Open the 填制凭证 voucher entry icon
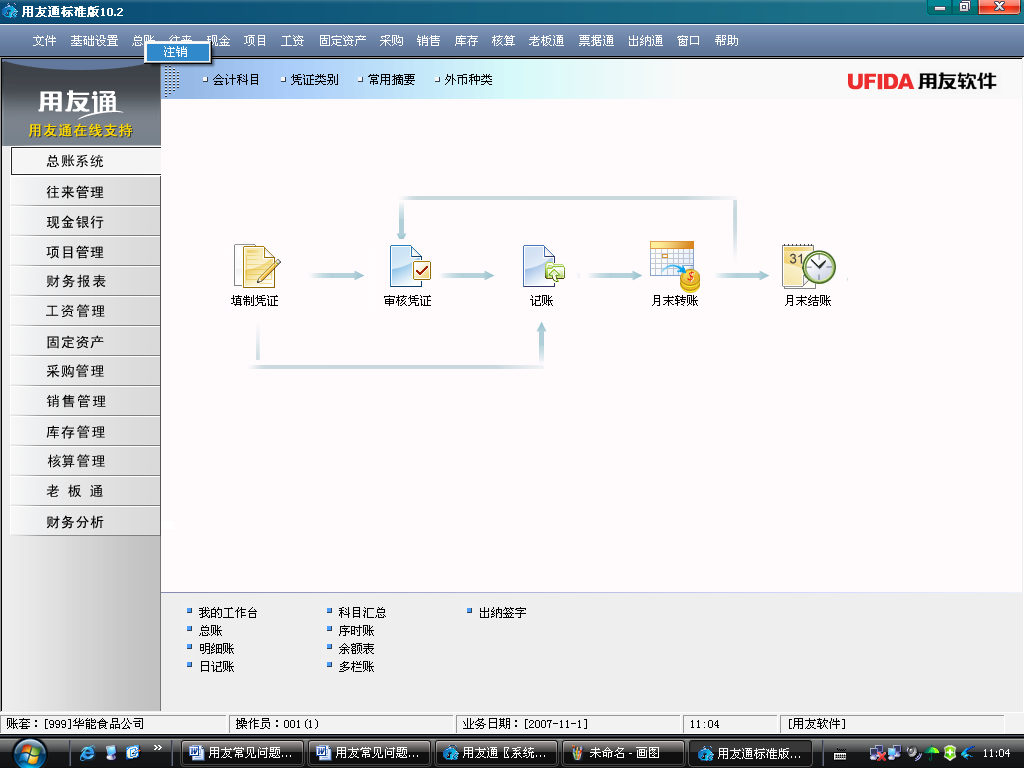The height and width of the screenshot is (768, 1024). tap(257, 266)
